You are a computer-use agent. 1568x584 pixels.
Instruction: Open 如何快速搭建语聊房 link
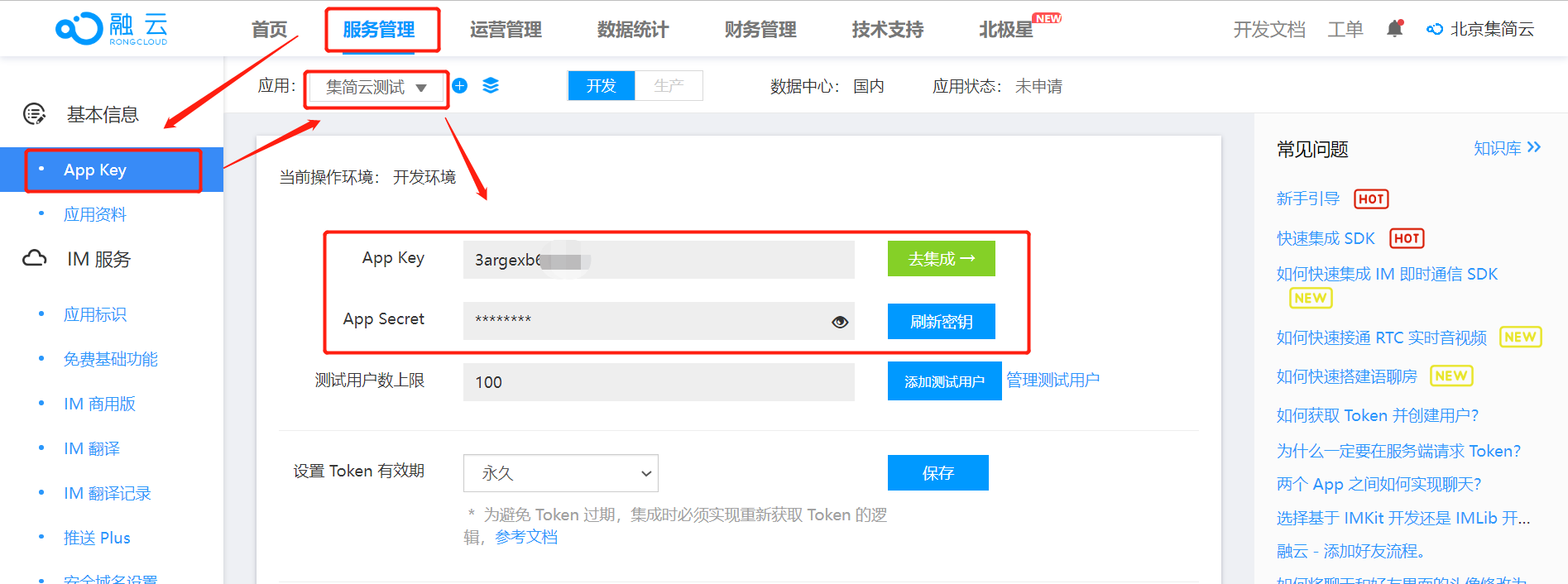1347,376
